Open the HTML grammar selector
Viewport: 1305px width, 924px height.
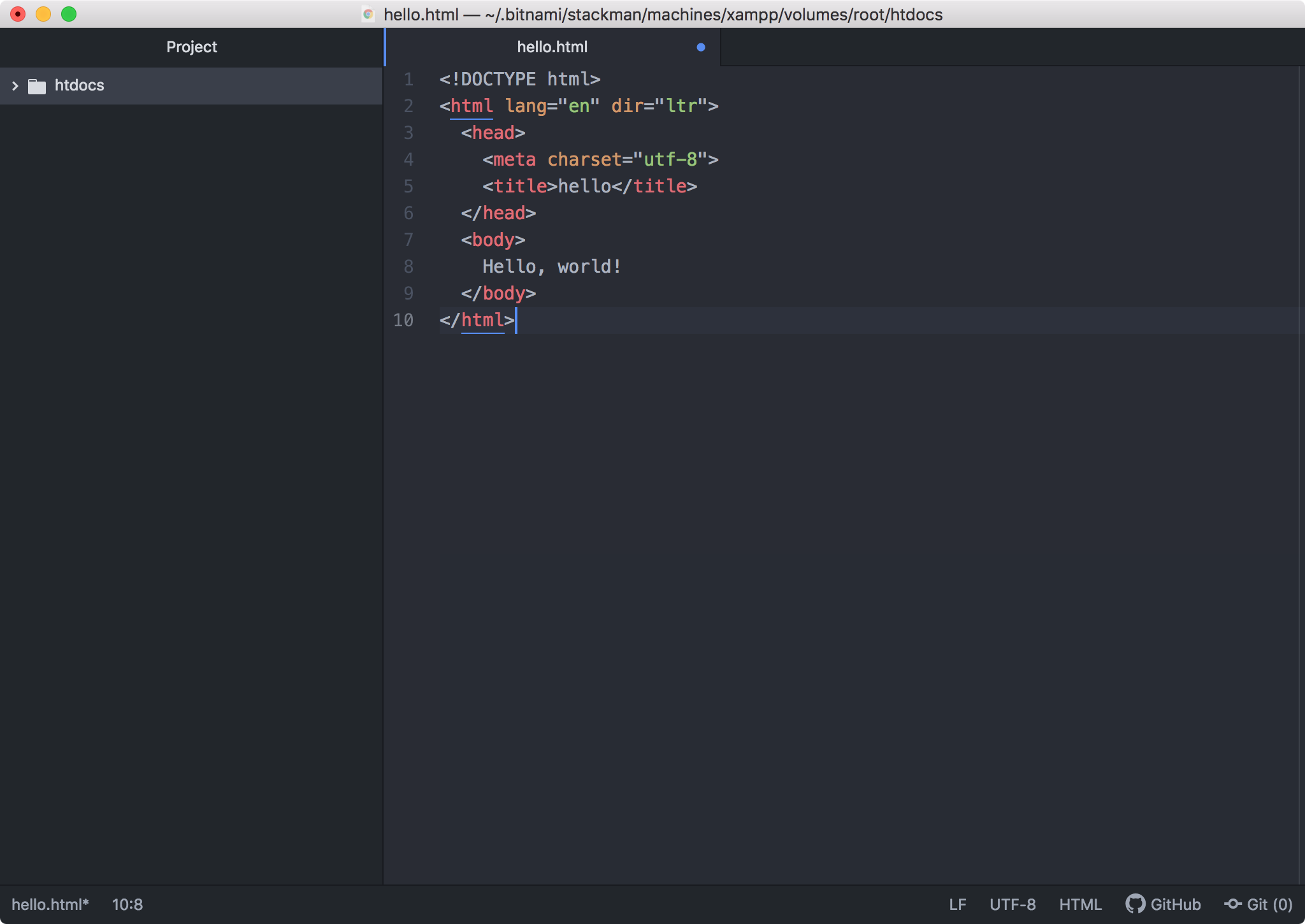click(1080, 904)
